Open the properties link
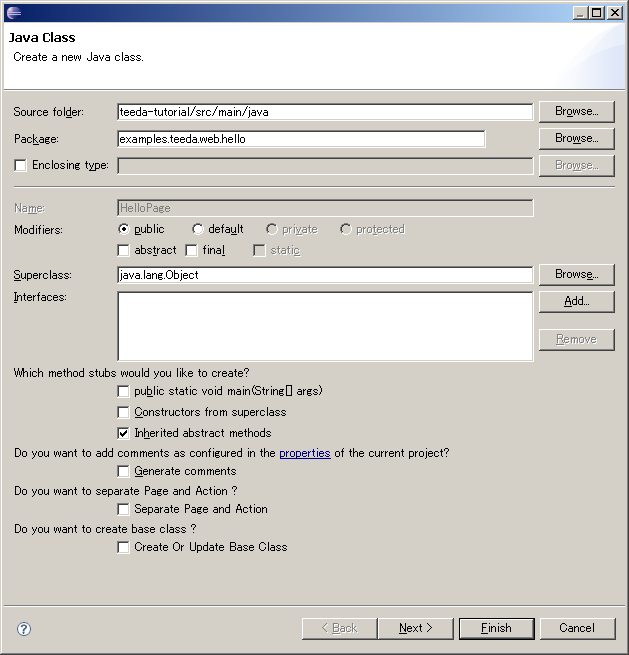Screen dimensions: 629x655 tap(304, 453)
